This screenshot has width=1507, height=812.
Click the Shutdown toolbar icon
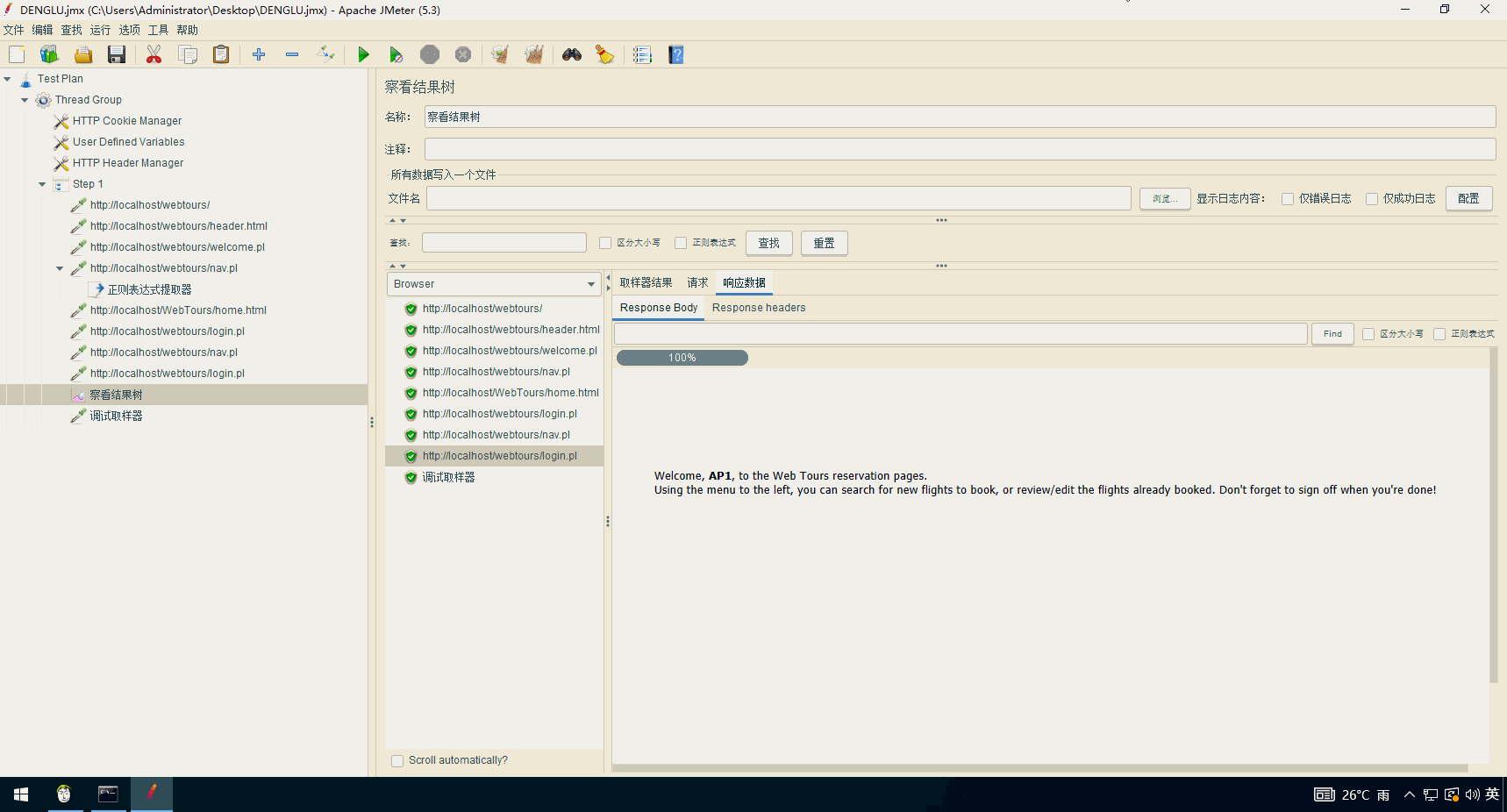pyautogui.click(x=463, y=54)
